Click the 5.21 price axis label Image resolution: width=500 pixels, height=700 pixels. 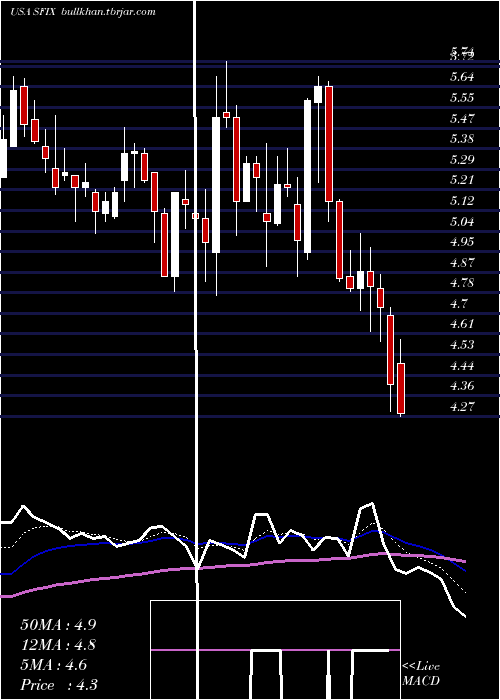(462, 180)
